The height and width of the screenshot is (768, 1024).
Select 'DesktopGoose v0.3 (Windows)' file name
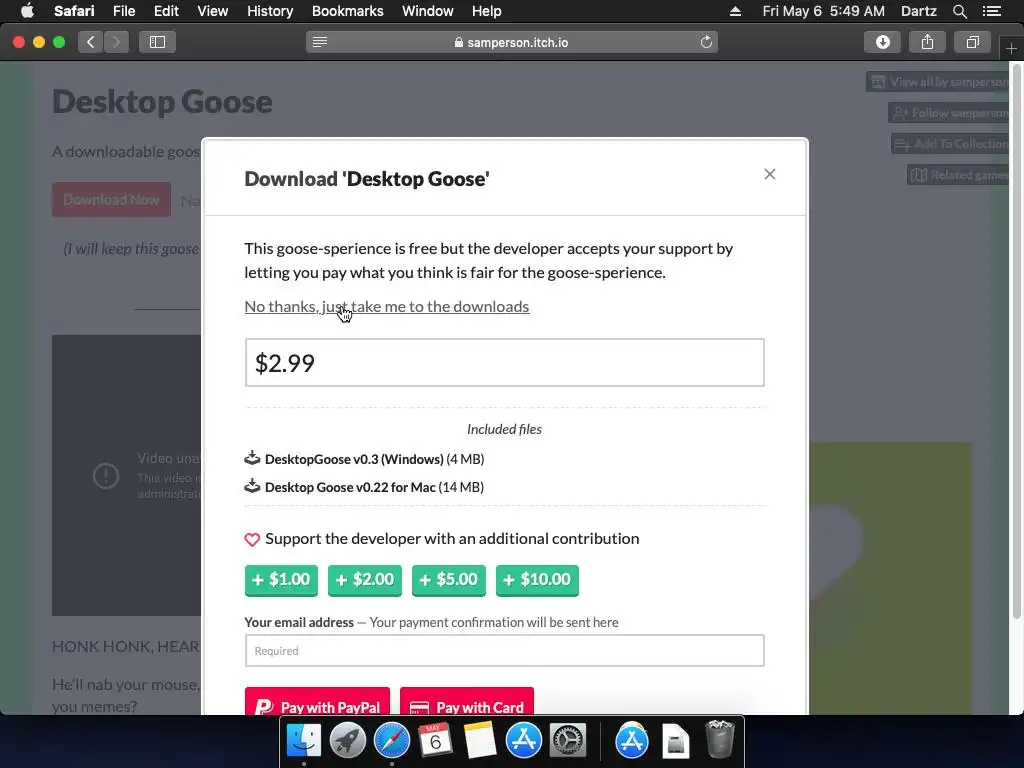click(x=354, y=459)
